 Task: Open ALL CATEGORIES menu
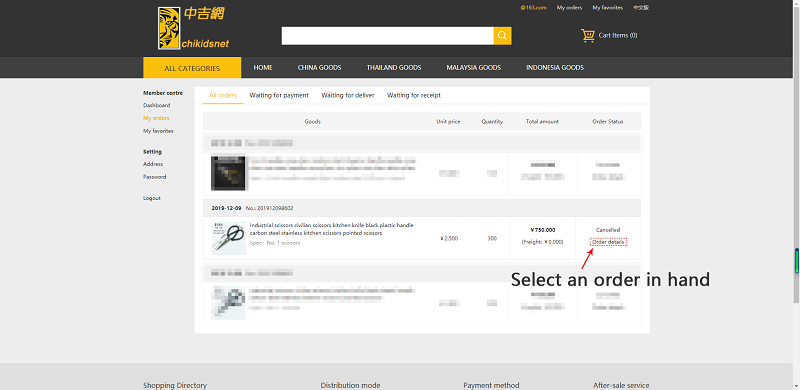coord(192,68)
